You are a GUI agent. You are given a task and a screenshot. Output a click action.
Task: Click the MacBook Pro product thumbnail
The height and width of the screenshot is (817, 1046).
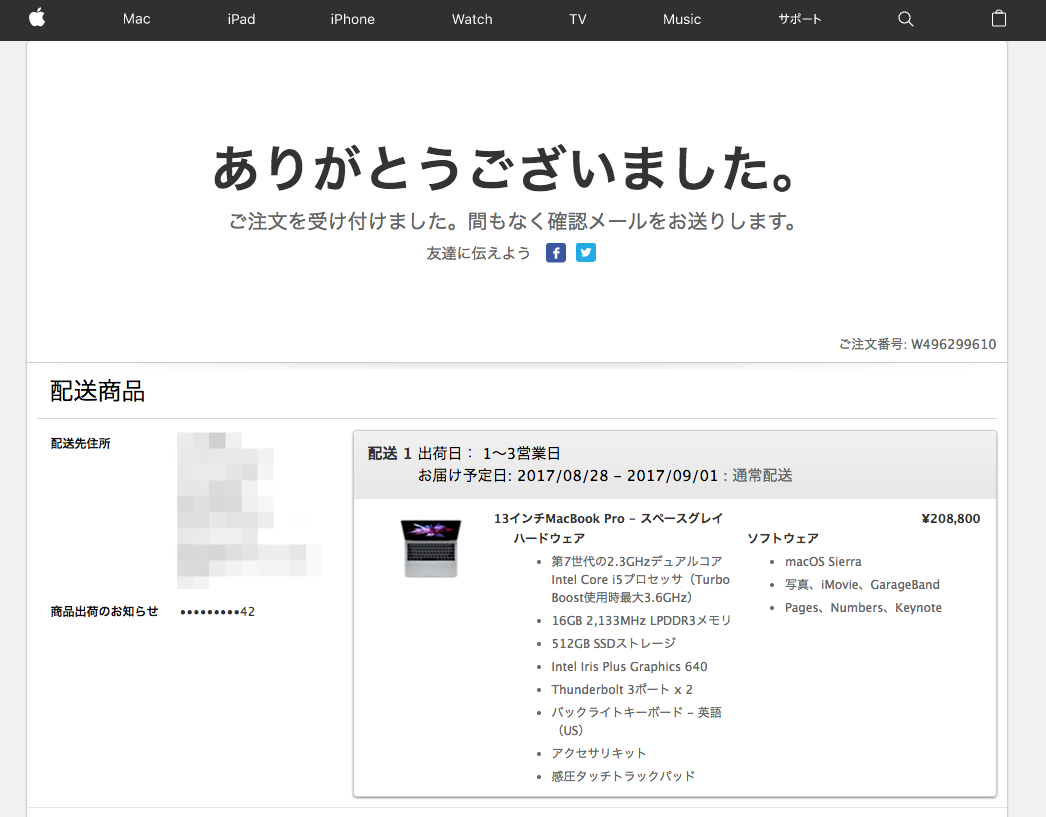tap(431, 548)
